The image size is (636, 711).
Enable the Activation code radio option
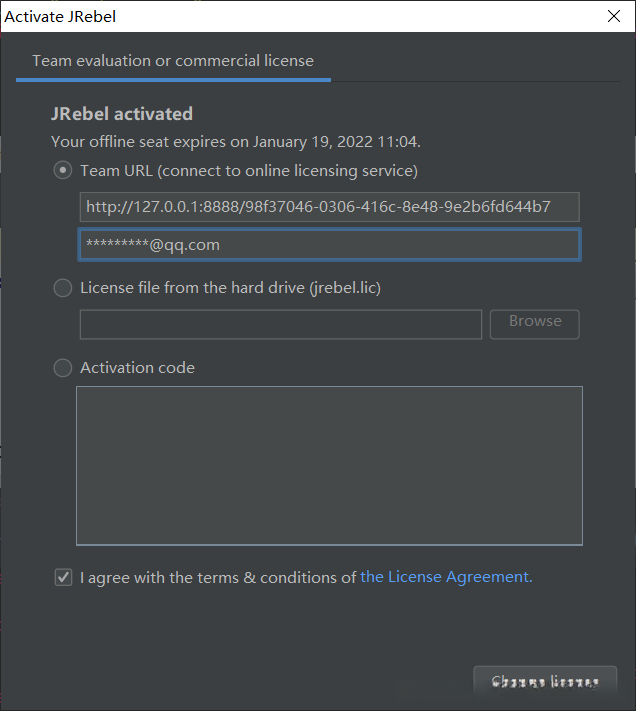(x=63, y=368)
